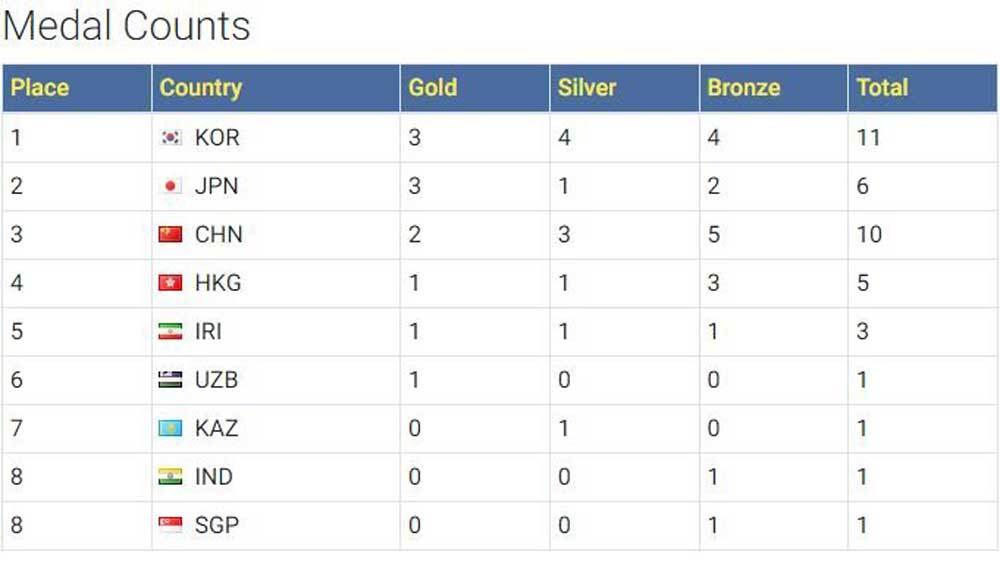Click the Kazakhstan flag icon

click(171, 429)
